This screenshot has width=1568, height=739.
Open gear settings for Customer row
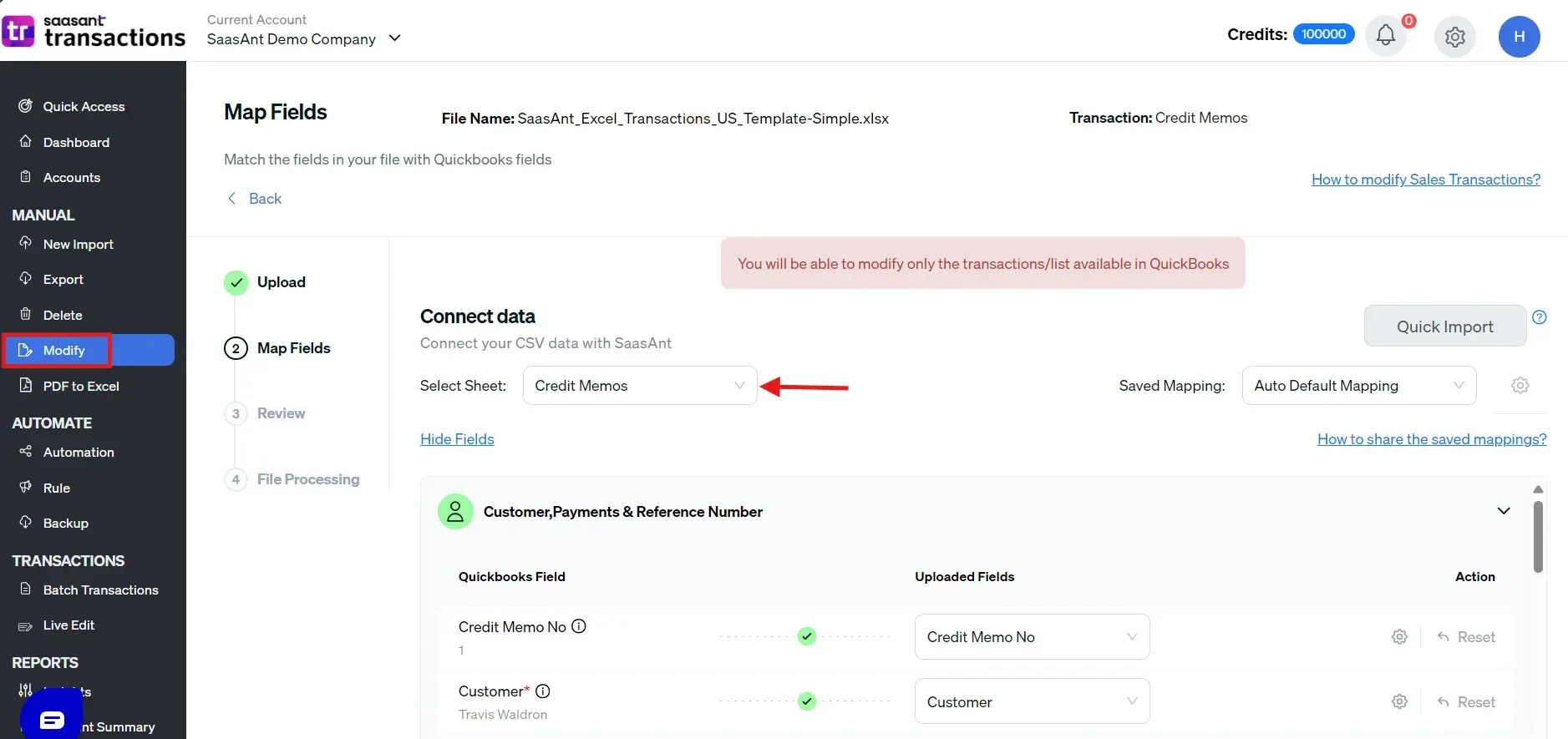click(x=1400, y=702)
